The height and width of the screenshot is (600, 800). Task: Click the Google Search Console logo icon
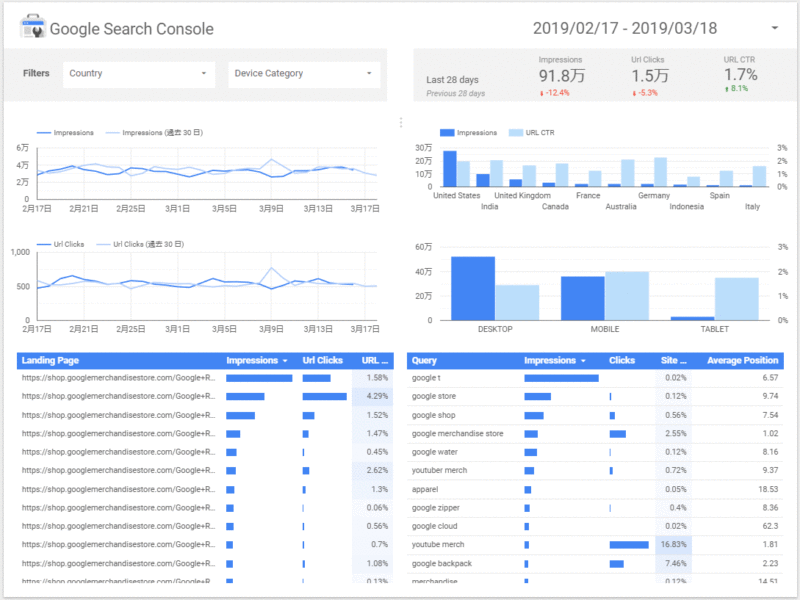click(x=33, y=27)
